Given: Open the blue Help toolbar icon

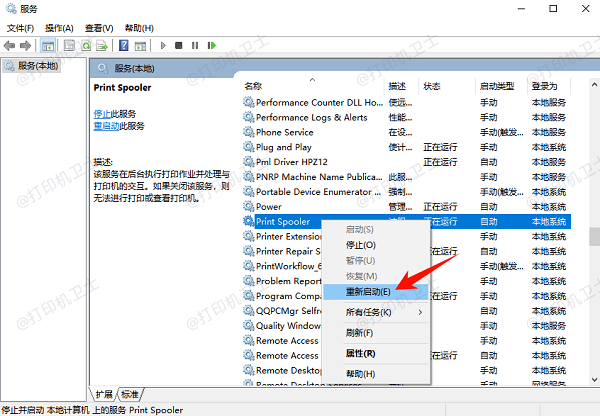Looking at the screenshot, I should pos(124,45).
